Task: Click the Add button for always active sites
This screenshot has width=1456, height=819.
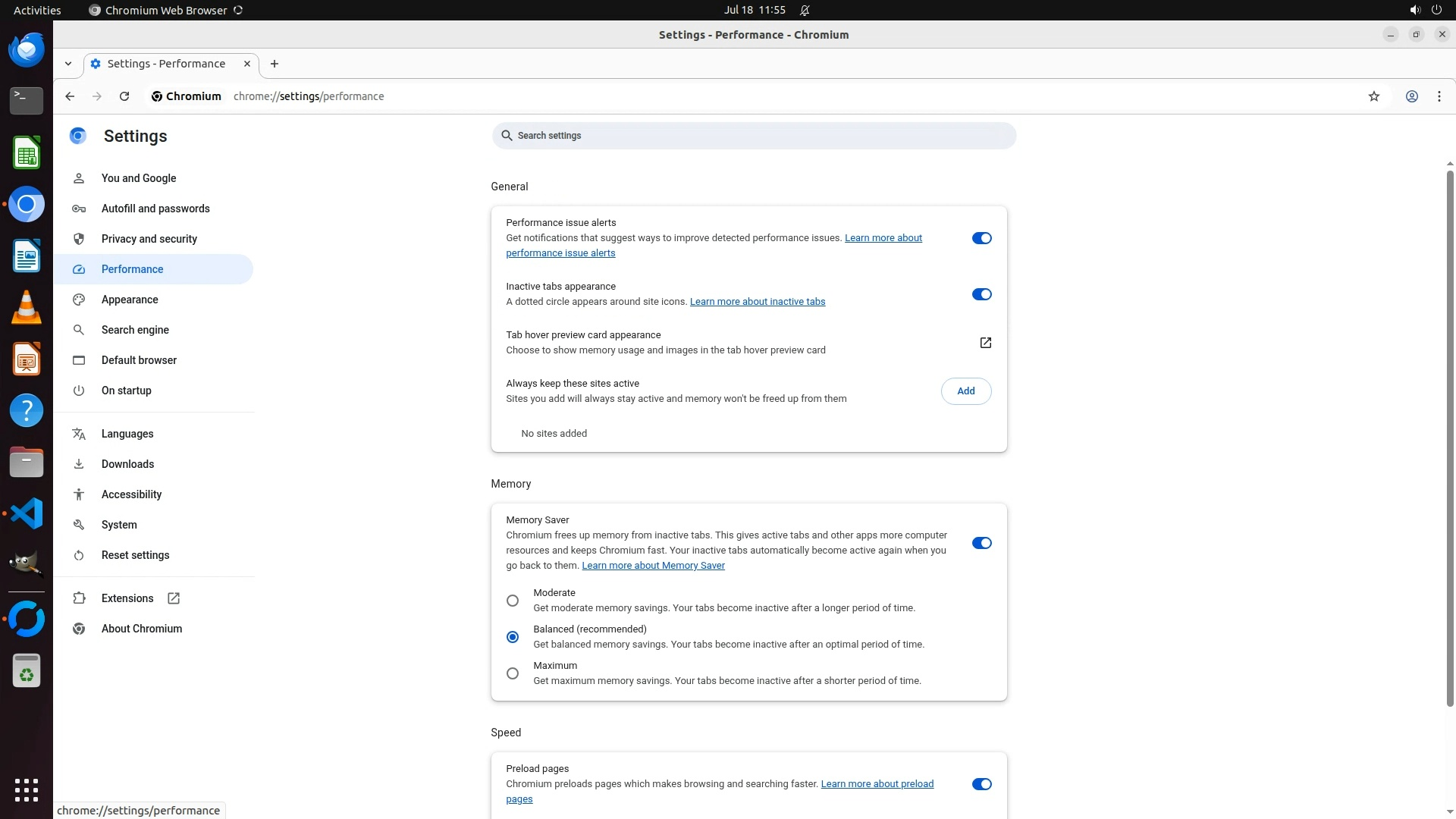Action: point(965,391)
